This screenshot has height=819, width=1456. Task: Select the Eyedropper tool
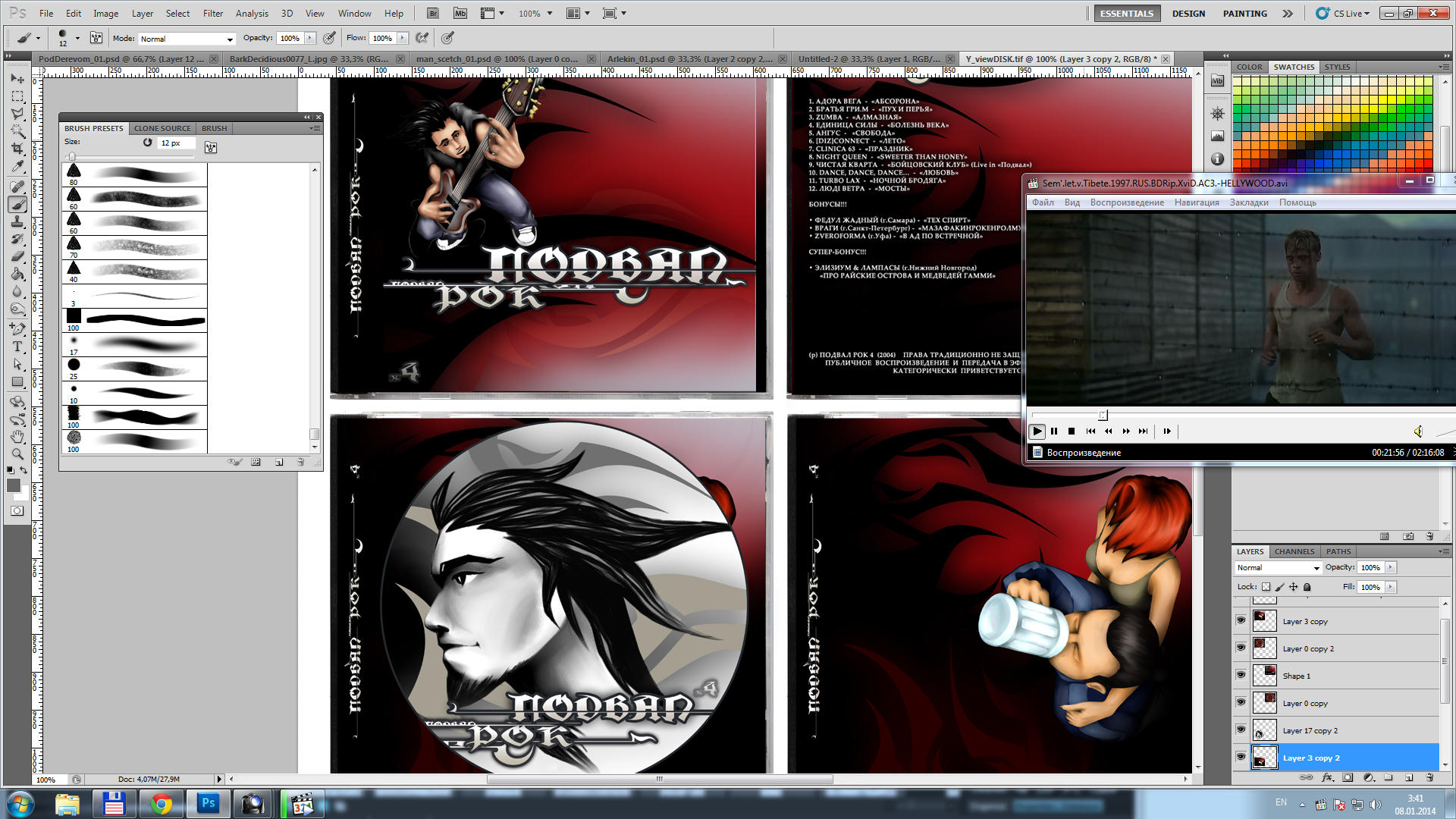pyautogui.click(x=17, y=166)
